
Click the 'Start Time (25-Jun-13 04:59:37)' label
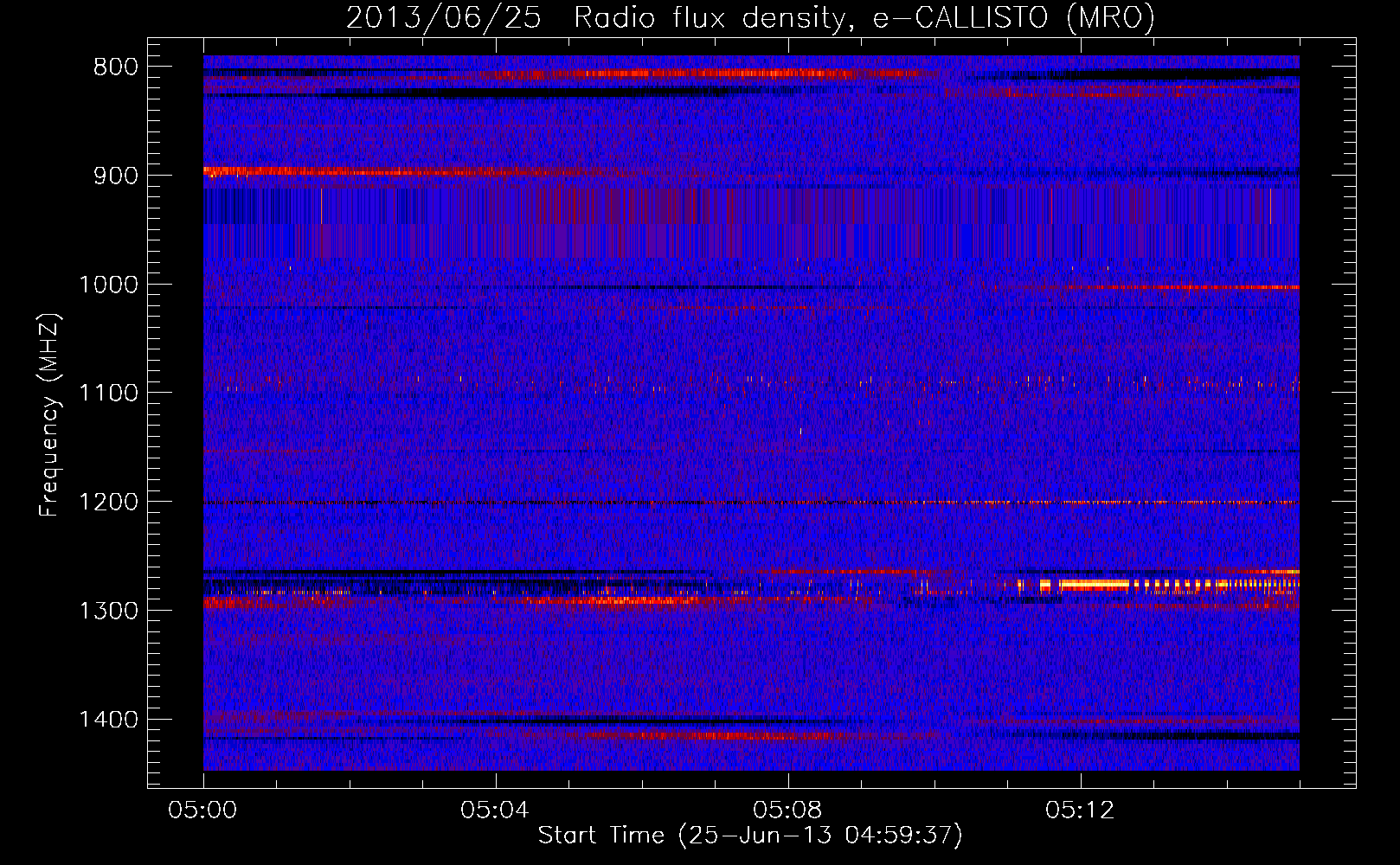pos(750,836)
